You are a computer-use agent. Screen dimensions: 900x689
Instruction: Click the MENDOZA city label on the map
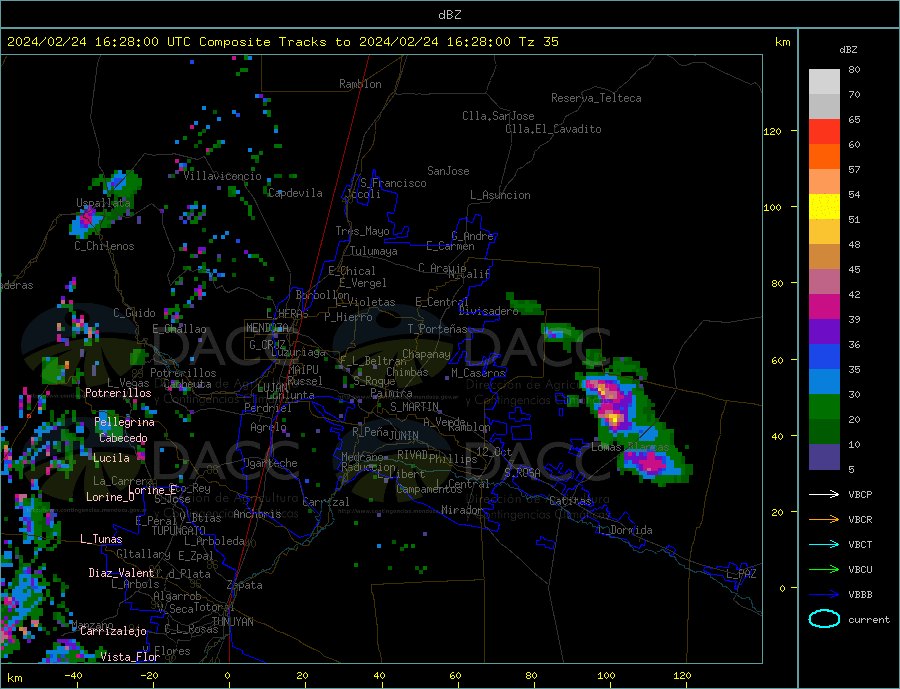coord(268,328)
